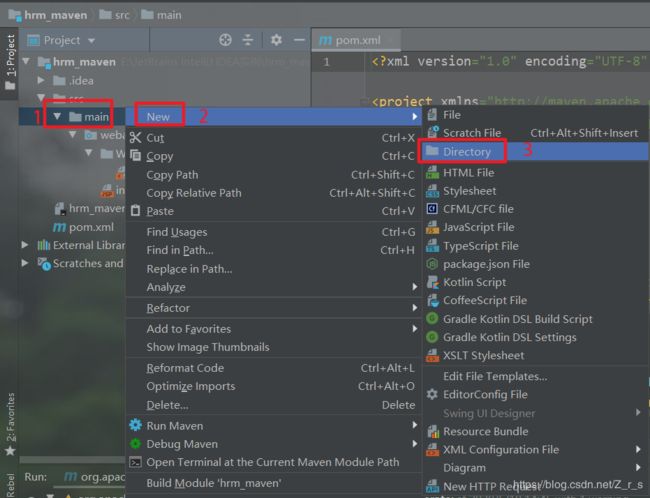This screenshot has width=650, height=498.
Task: Choose Edit File Templates... entry
Action: click(x=536, y=376)
